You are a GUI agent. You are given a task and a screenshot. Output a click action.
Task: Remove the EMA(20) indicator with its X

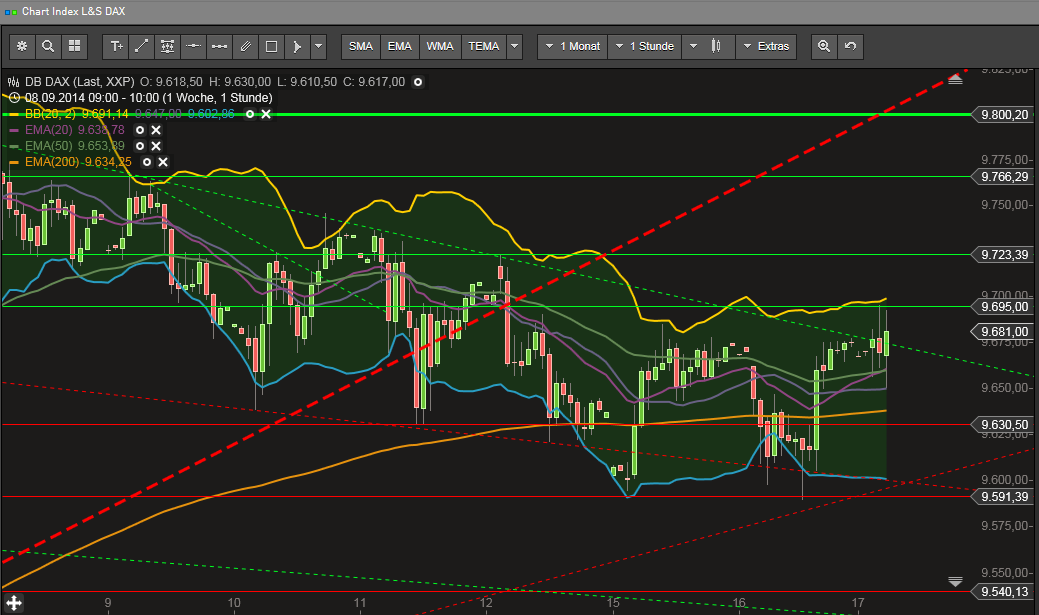pos(157,129)
